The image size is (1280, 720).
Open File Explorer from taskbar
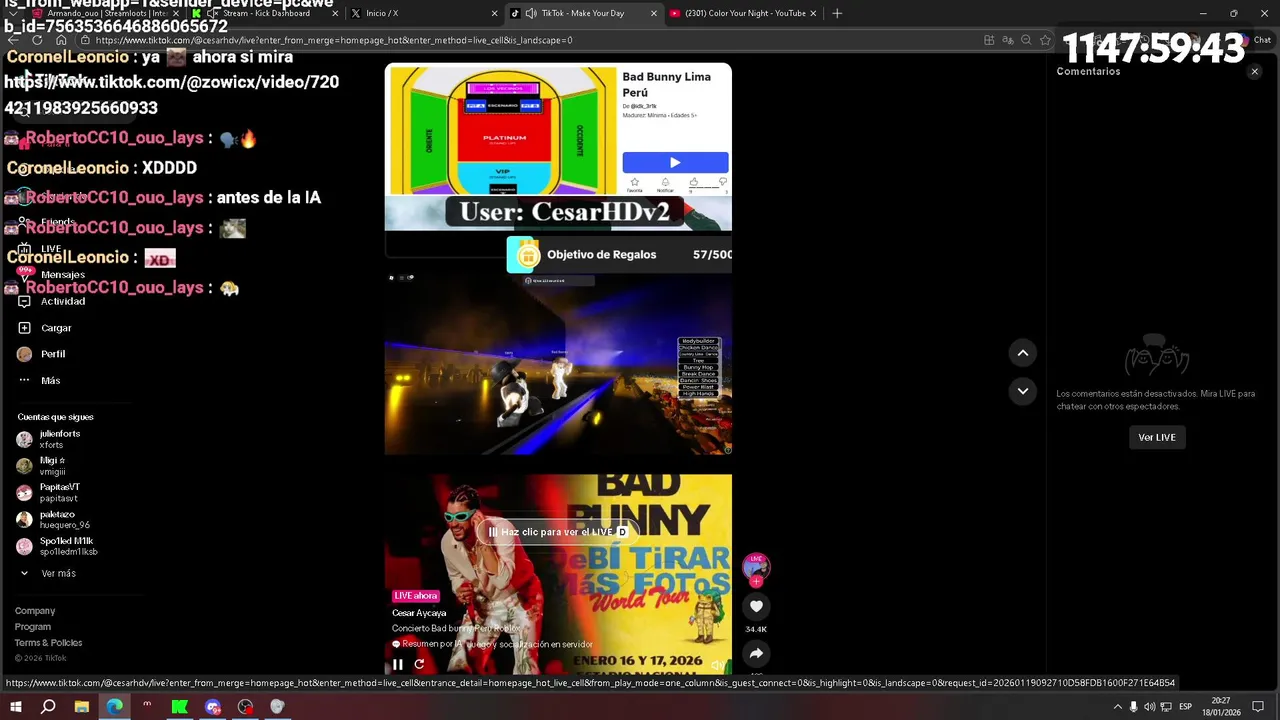point(82,707)
